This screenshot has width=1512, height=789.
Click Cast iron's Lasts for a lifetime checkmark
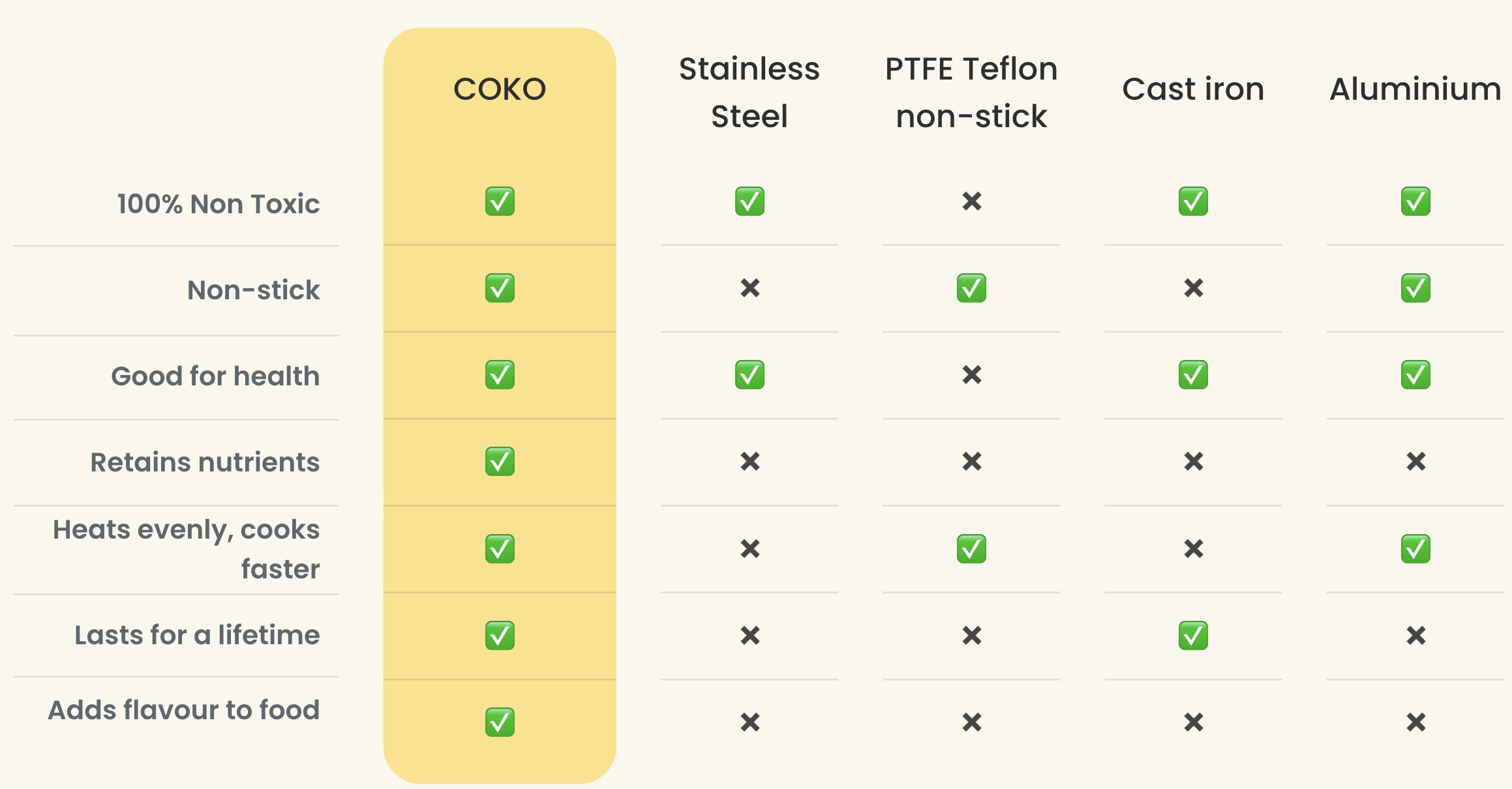1193,636
